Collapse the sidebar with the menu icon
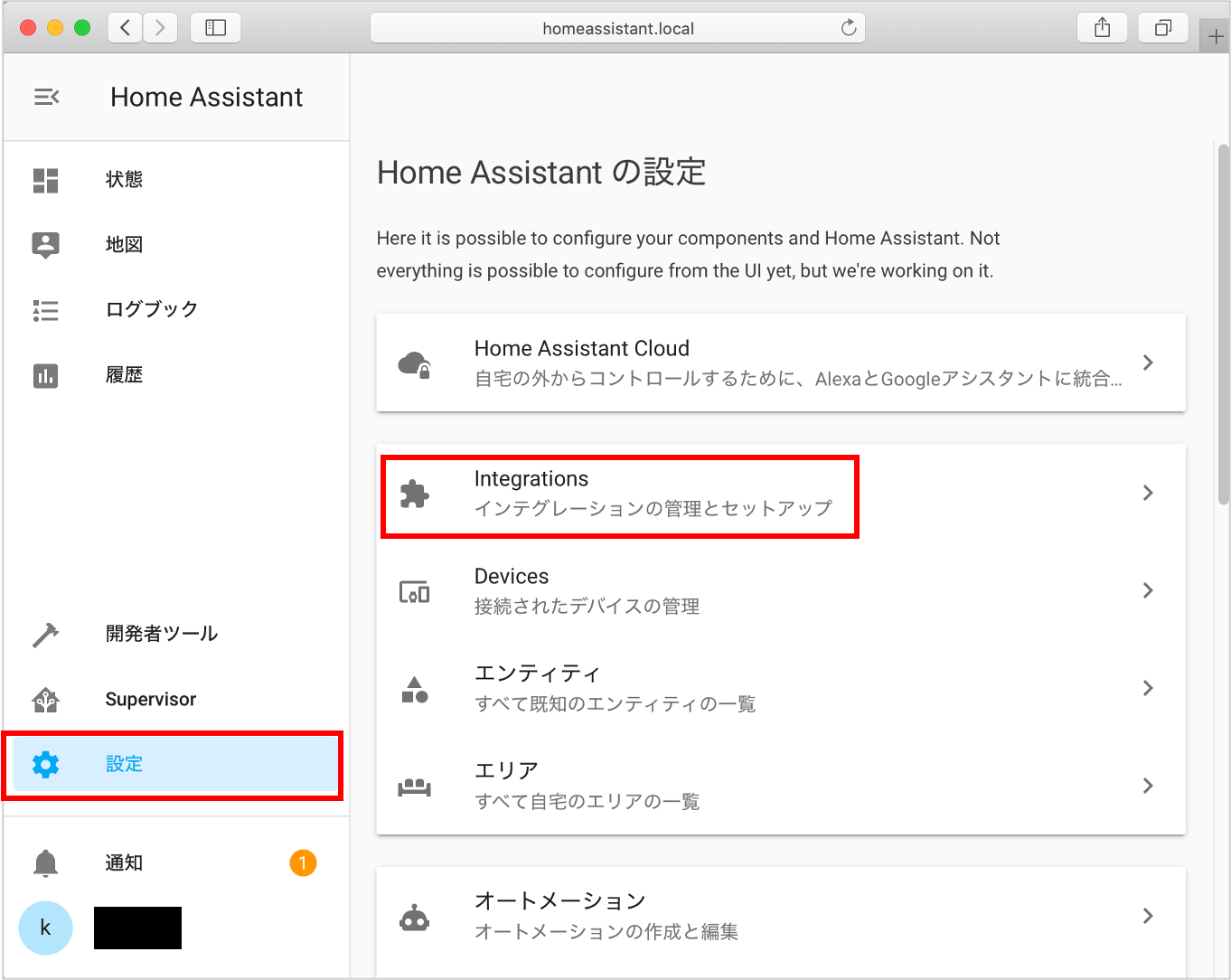The width and height of the screenshot is (1231, 980). click(46, 97)
